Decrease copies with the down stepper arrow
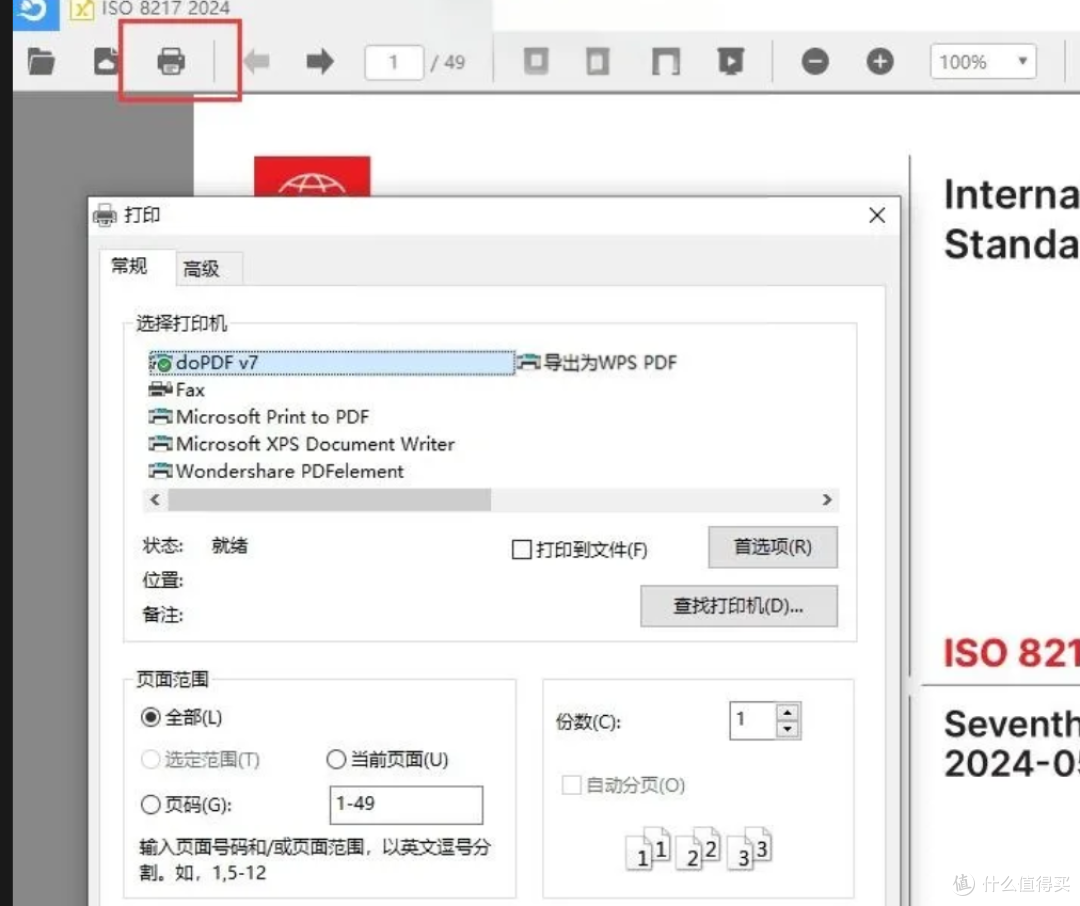Screen dimensions: 1080x906 787,730
